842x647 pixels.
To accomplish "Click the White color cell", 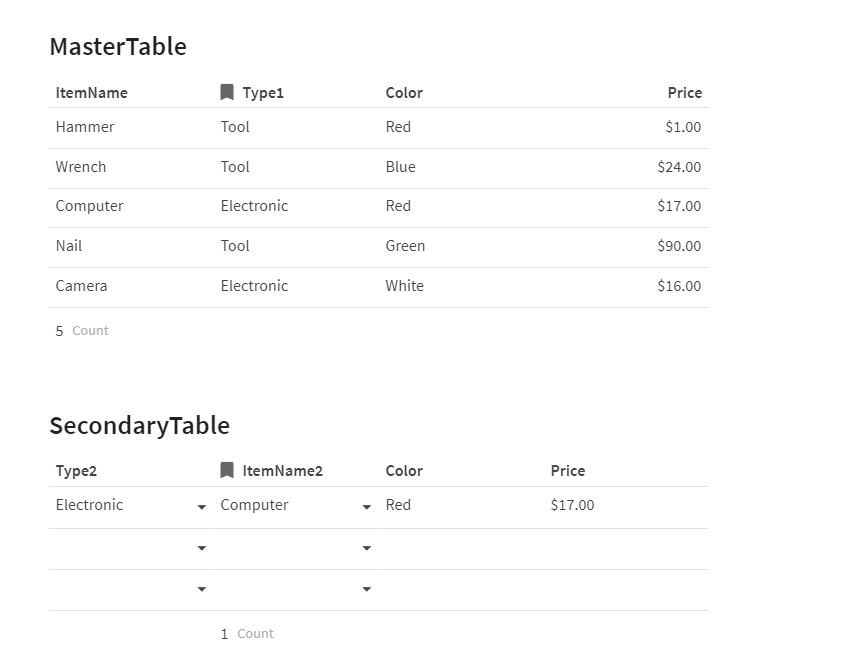I will (405, 286).
